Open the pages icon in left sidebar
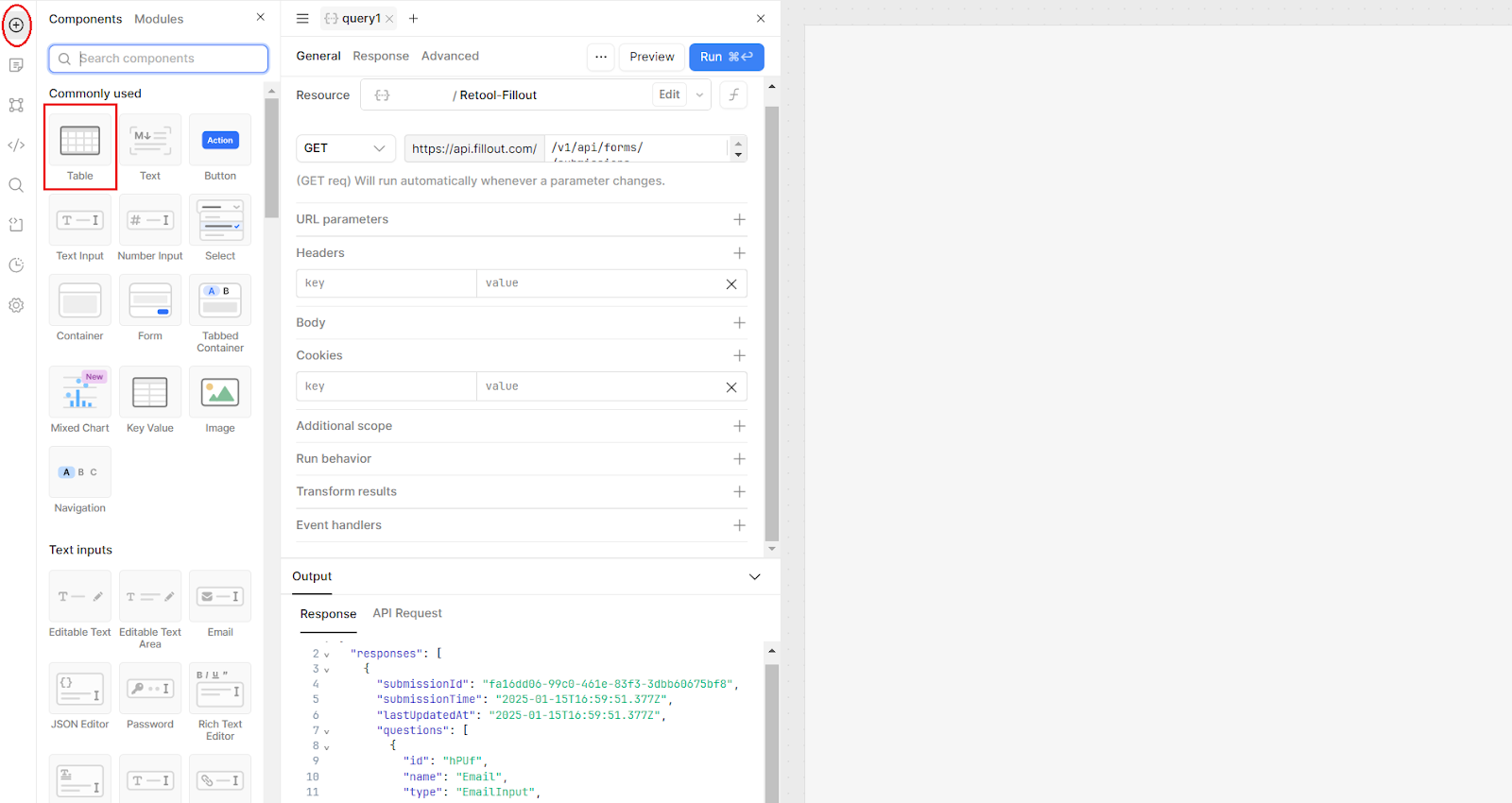The width and height of the screenshot is (1512, 803). tap(16, 65)
